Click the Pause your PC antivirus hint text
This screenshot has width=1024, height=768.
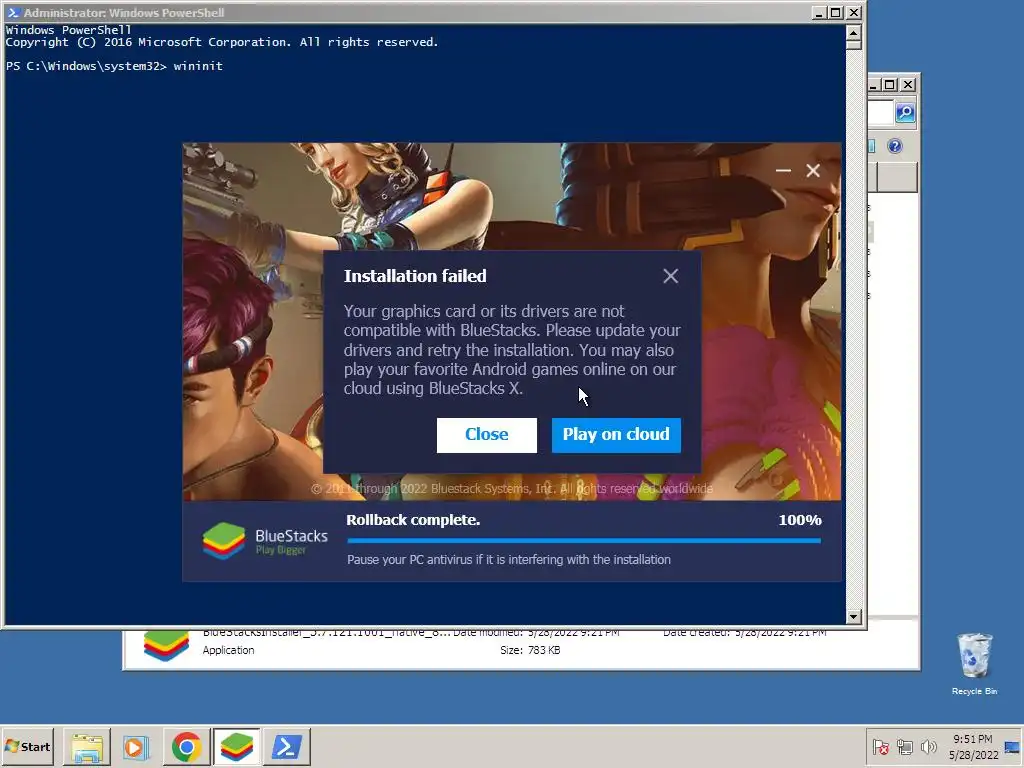click(509, 560)
